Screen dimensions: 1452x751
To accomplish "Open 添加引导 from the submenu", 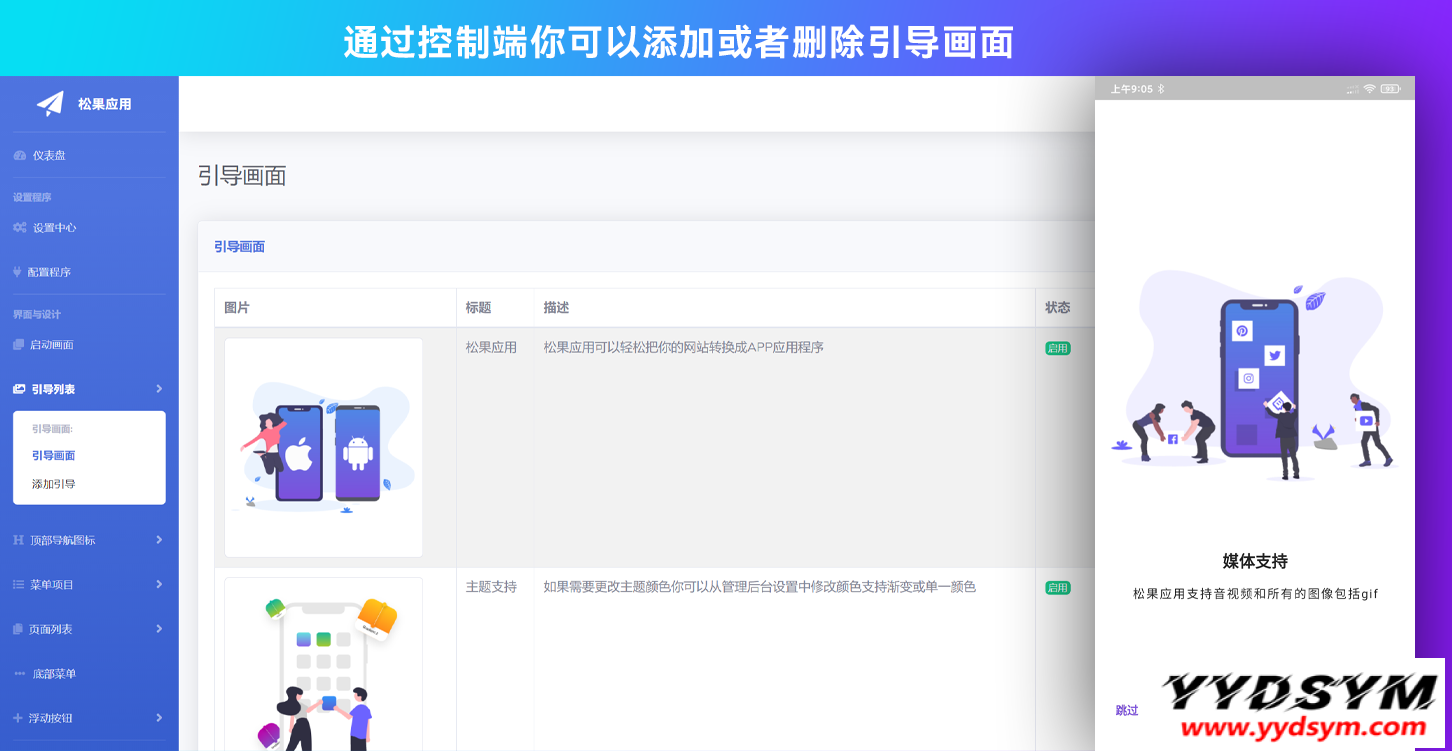I will pyautogui.click(x=53, y=484).
